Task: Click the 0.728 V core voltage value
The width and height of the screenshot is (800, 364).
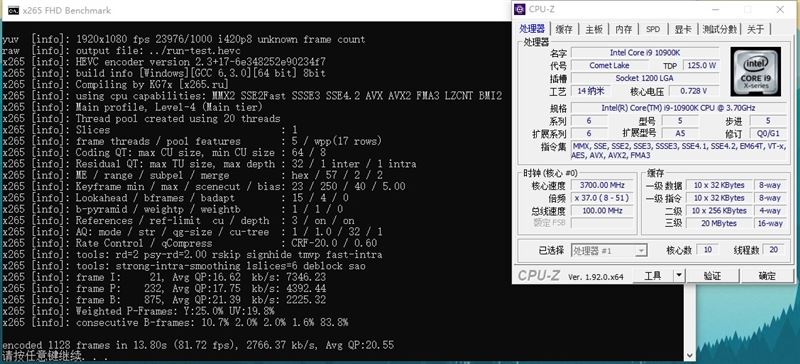Action: [694, 91]
